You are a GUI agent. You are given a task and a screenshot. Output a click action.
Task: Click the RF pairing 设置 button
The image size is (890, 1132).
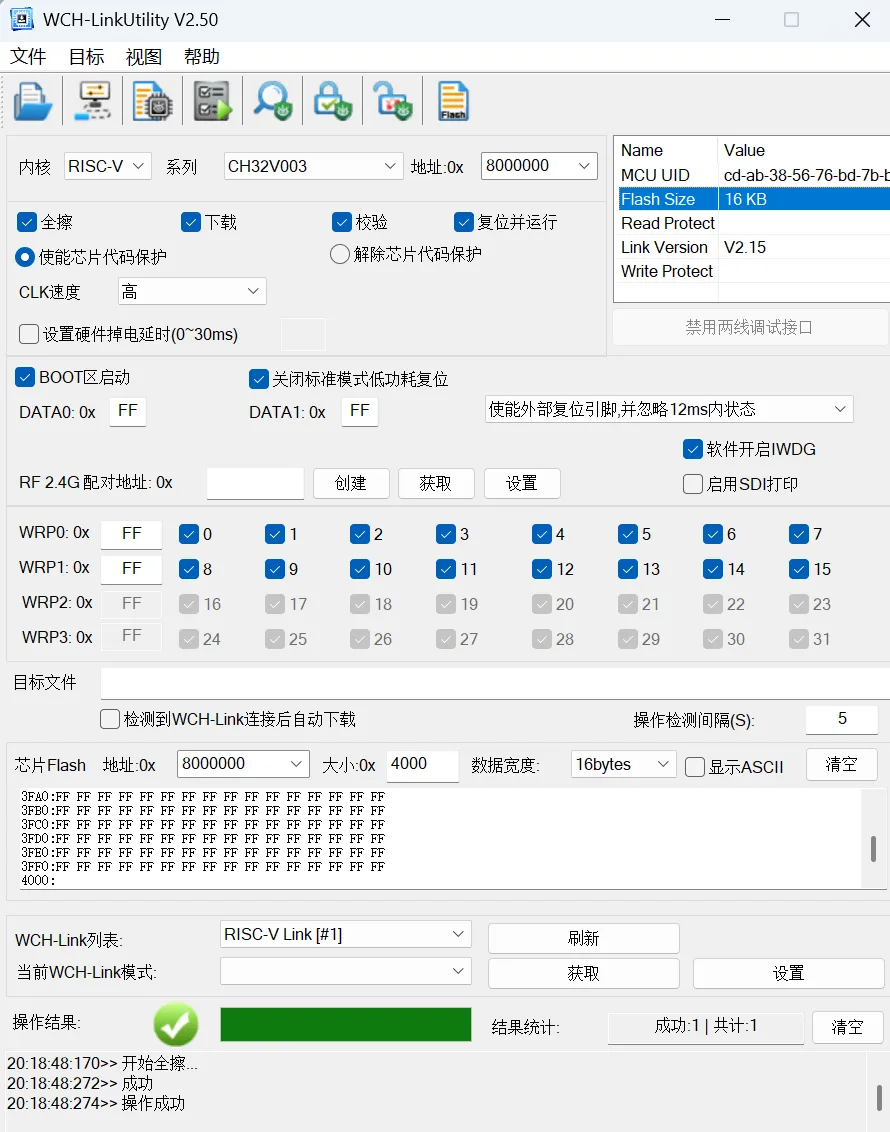pyautogui.click(x=522, y=483)
